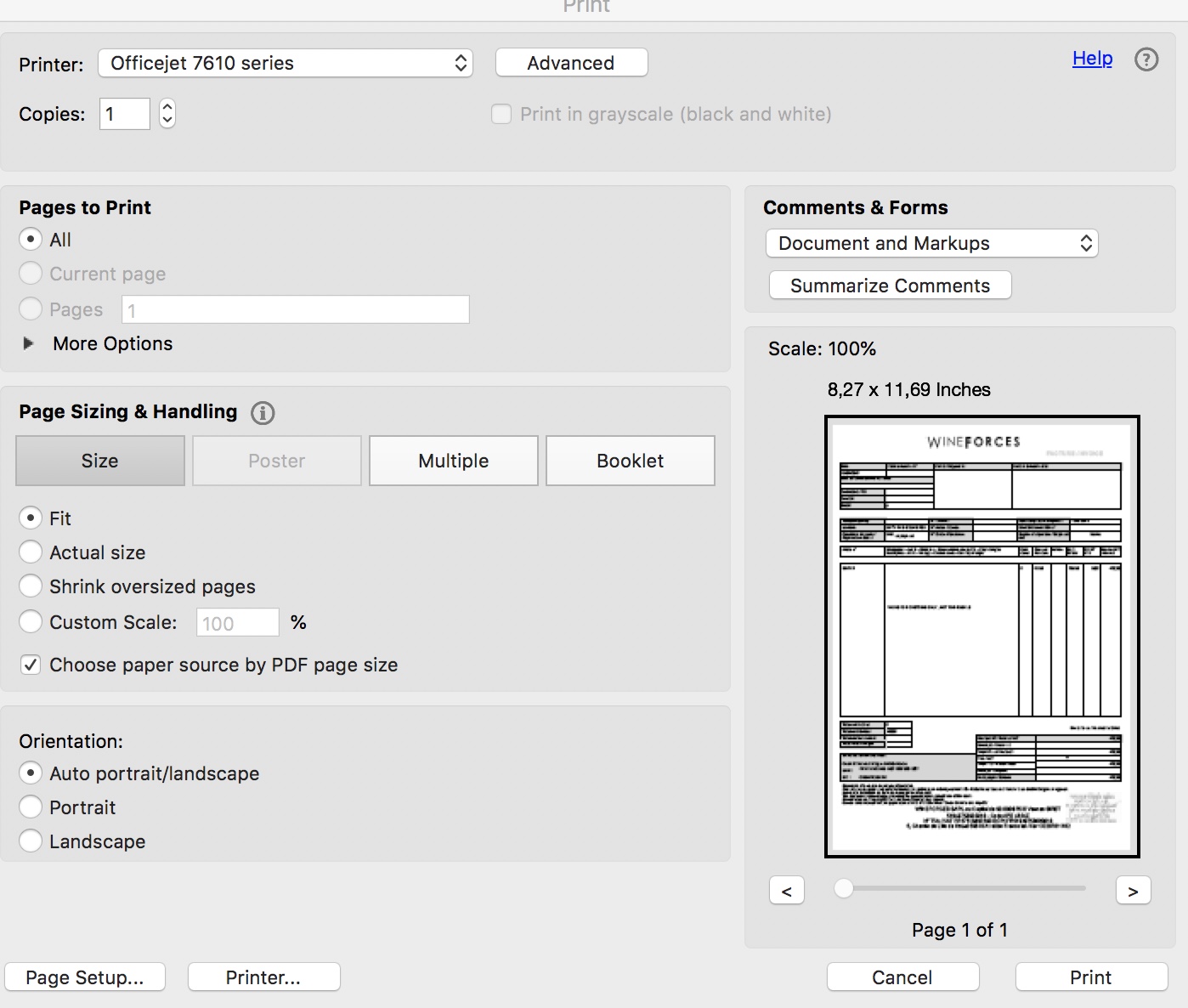Image resolution: width=1188 pixels, height=1008 pixels.
Task: Open the Help link
Action: (1091, 58)
